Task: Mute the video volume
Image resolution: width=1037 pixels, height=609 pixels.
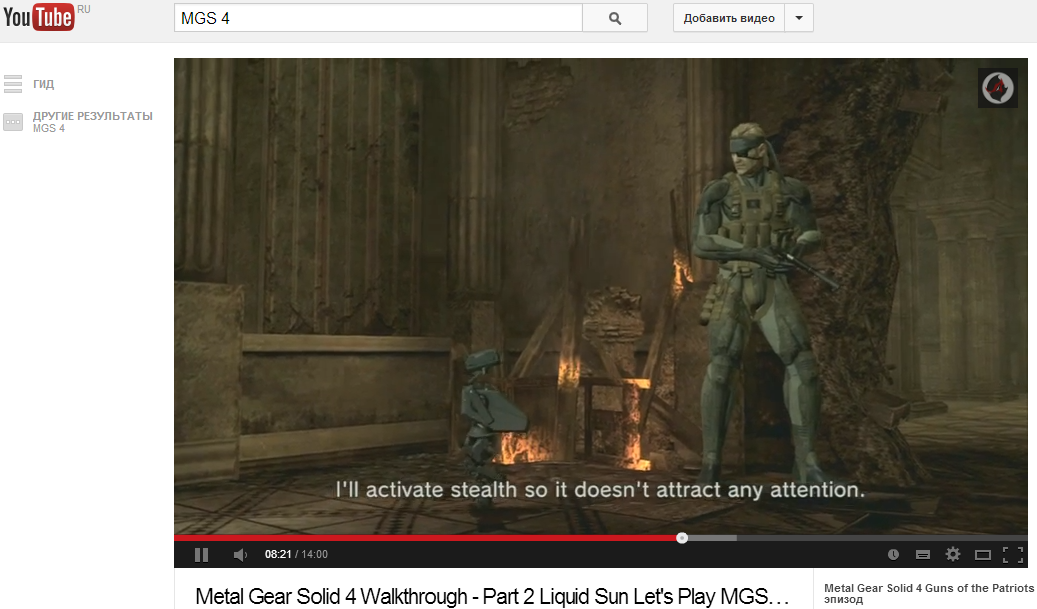Action: 240,555
